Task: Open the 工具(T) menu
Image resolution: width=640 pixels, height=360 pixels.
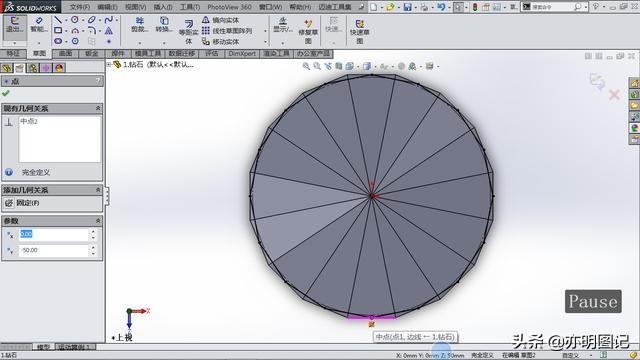Action: tap(190, 7)
